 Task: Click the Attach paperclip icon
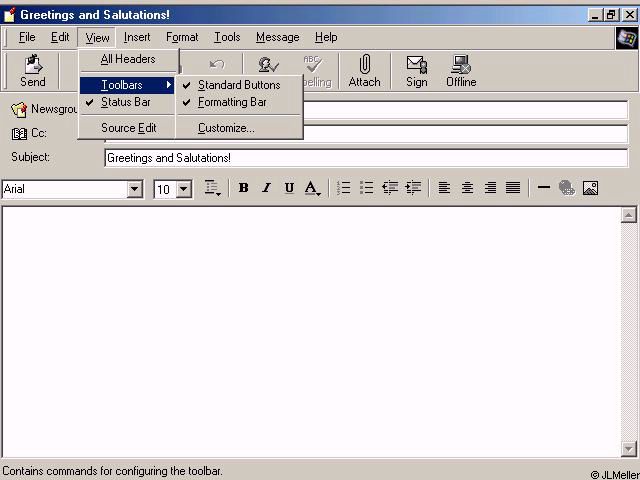(364, 71)
